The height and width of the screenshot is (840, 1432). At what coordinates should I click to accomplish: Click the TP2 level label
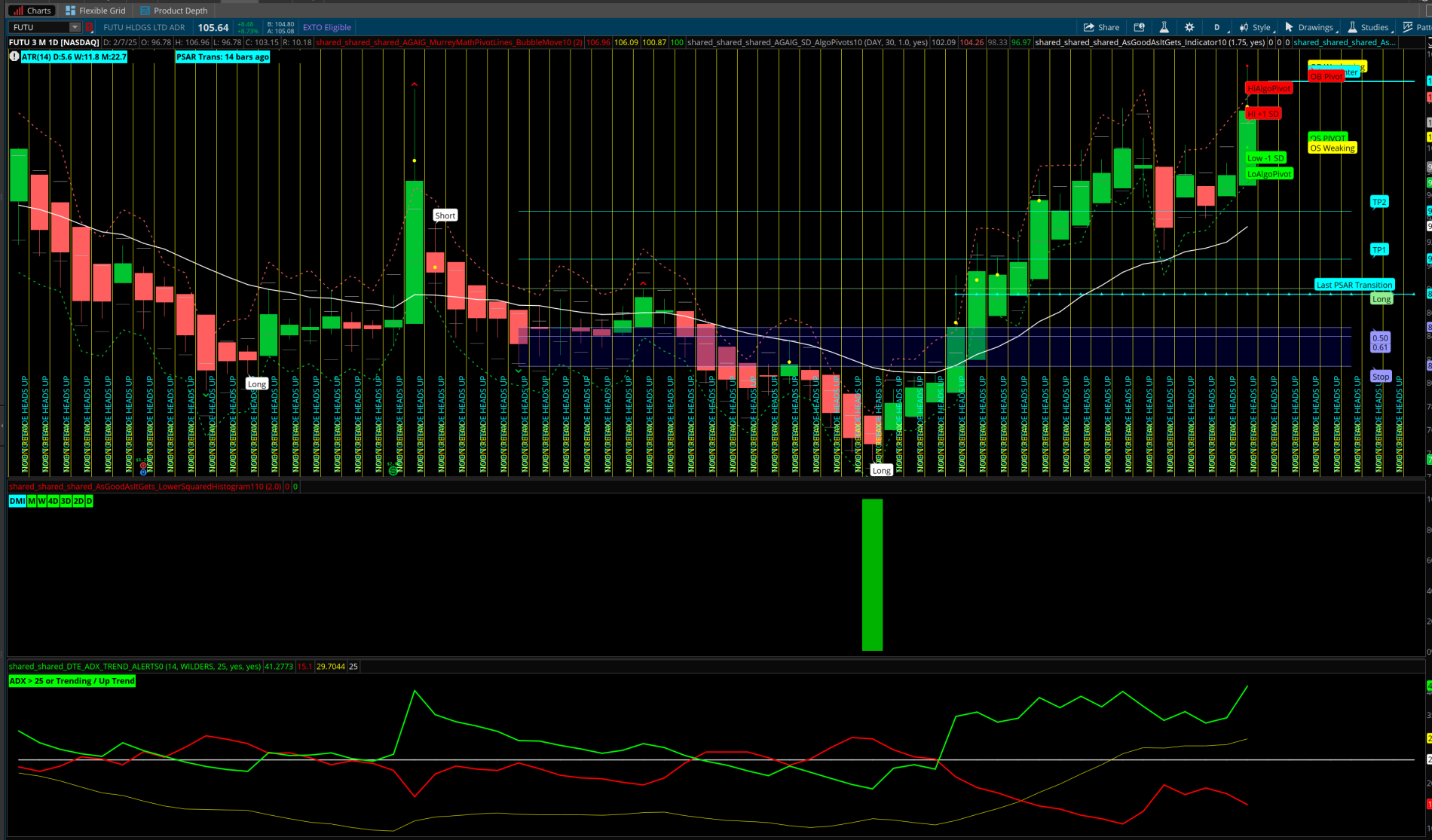1378,202
